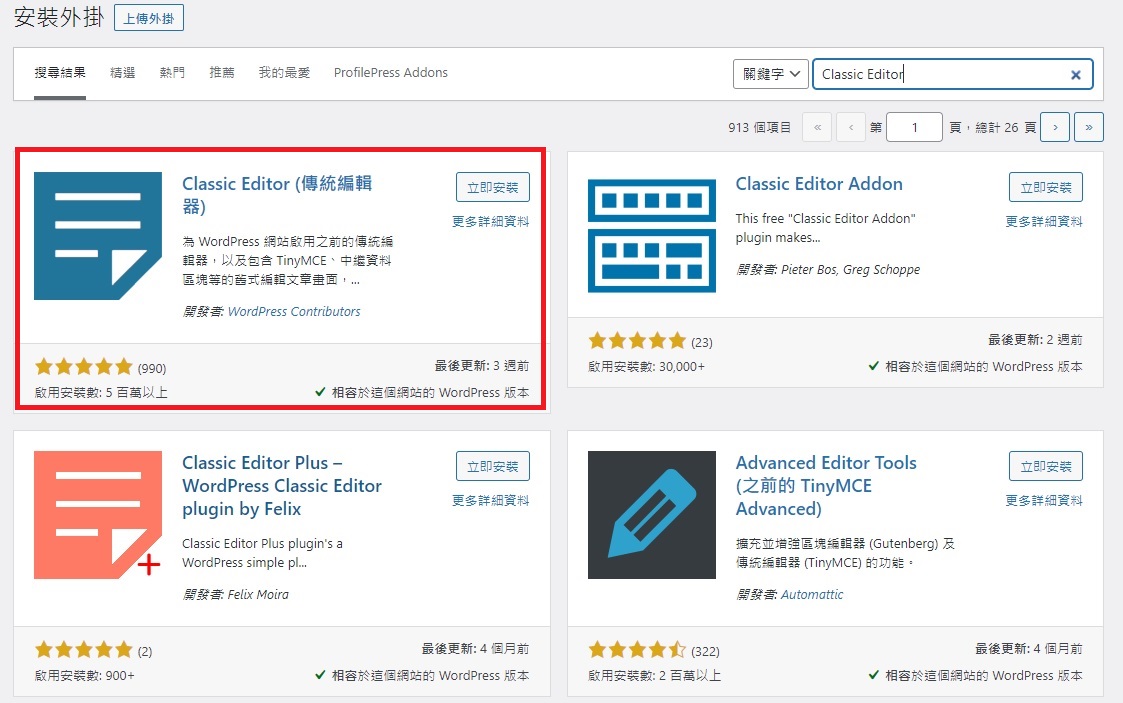Click the page number input field
The image size is (1123, 703).
click(x=913, y=127)
